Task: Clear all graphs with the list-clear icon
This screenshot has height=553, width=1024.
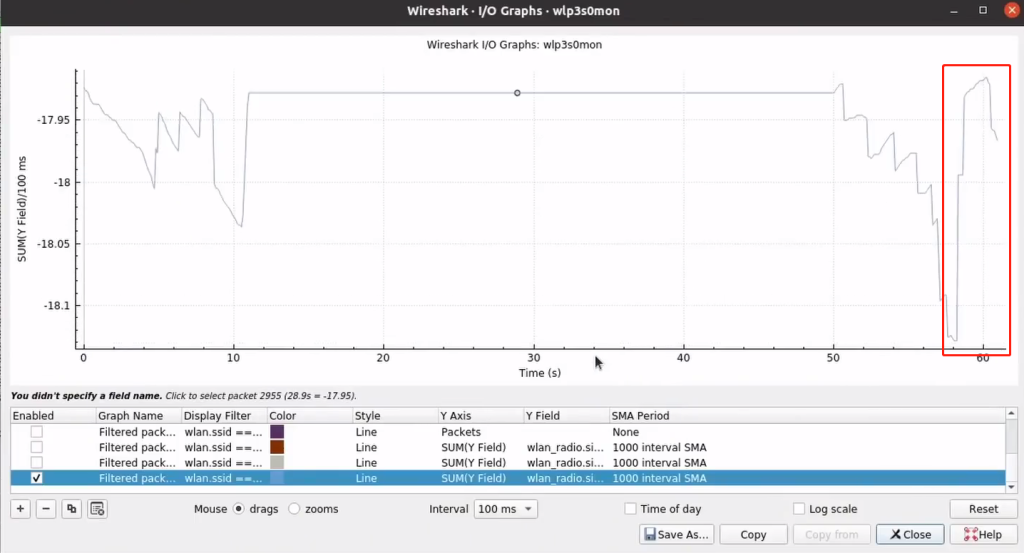Action: (x=97, y=509)
